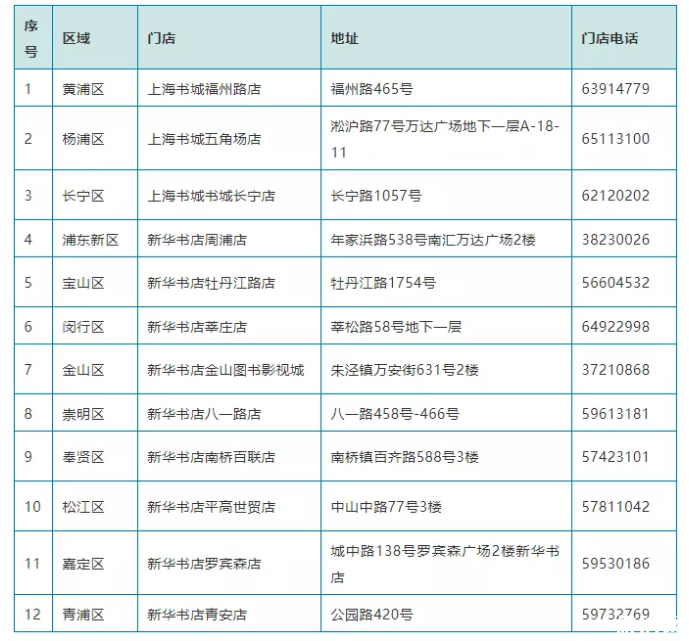The image size is (689, 641).
Task: Click phone number 57423101
Action: (x=615, y=457)
